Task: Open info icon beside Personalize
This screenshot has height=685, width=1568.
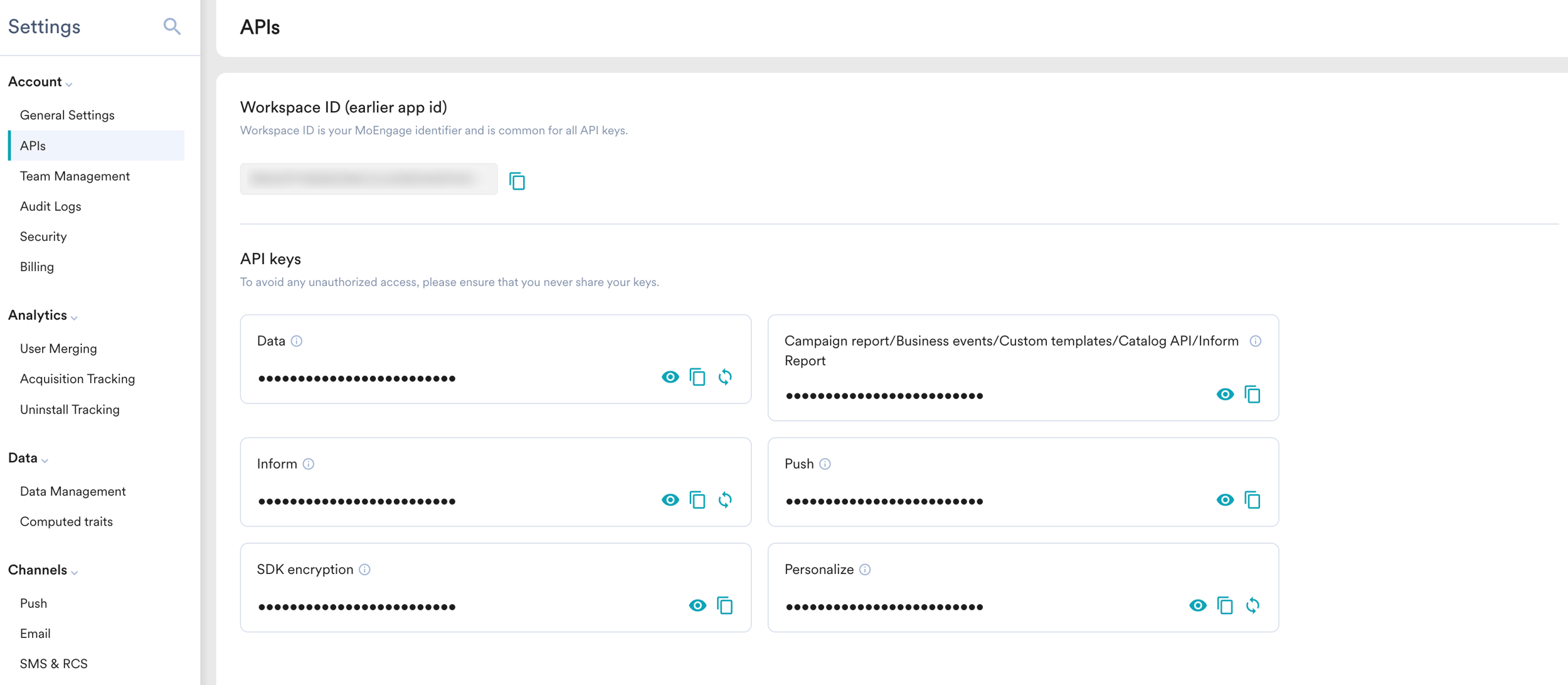Action: [x=865, y=570]
